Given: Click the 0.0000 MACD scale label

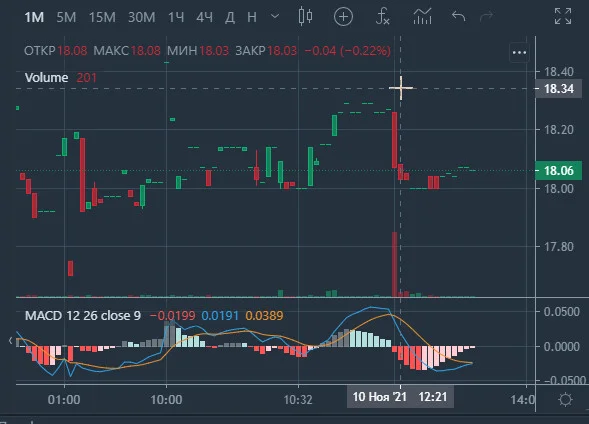Looking at the screenshot, I should [x=562, y=347].
